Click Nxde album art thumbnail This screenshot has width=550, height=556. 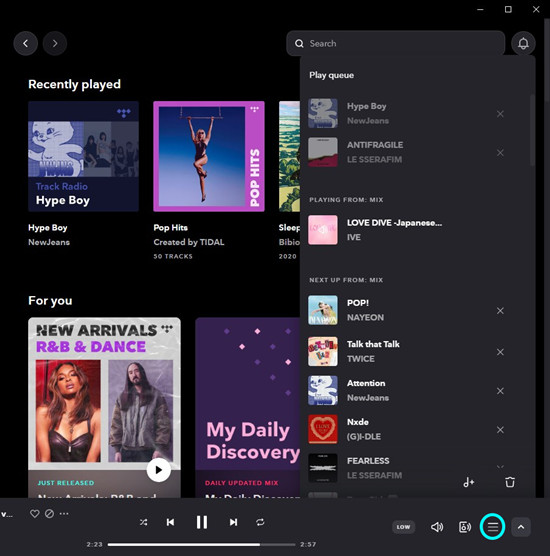coord(323,429)
